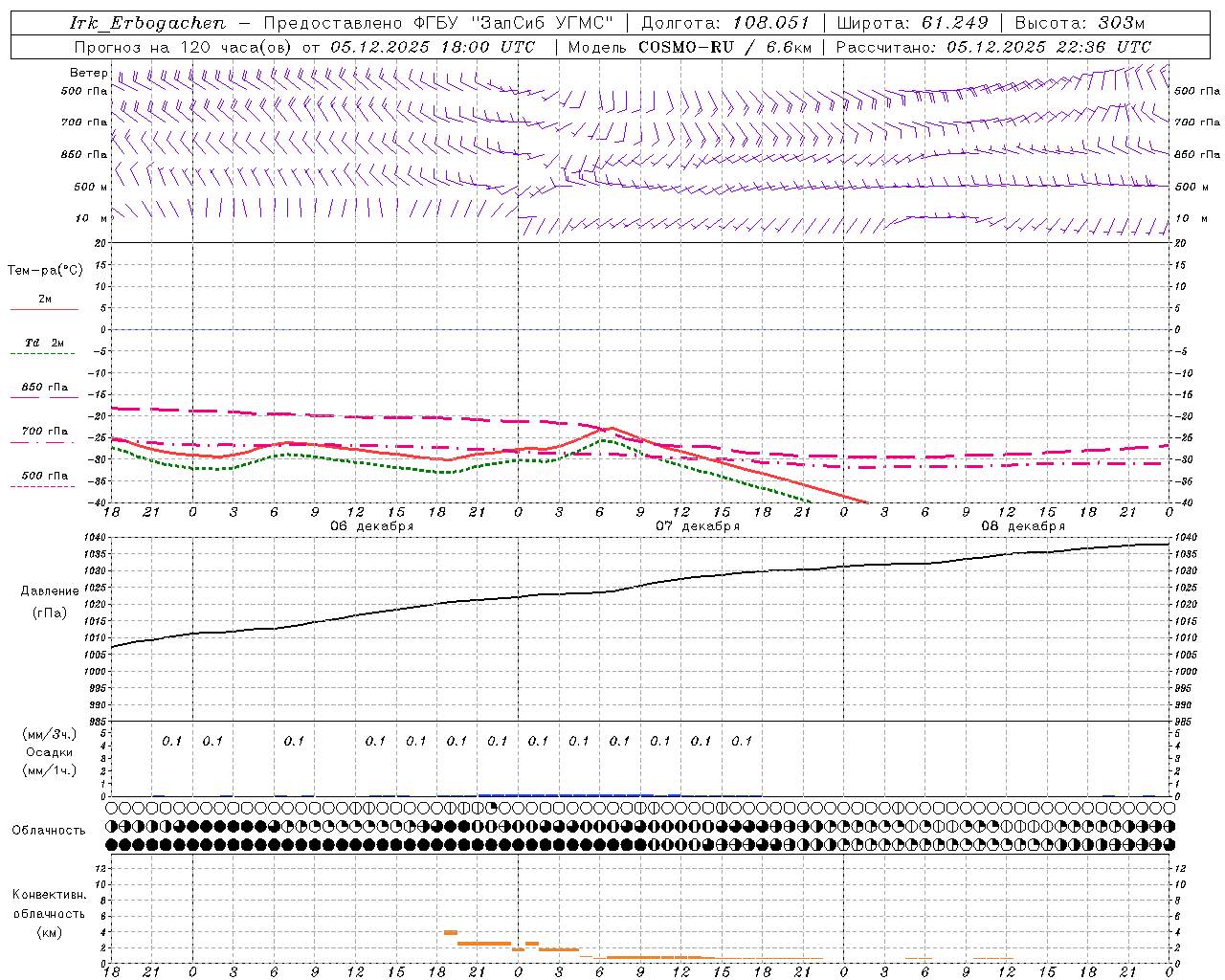The width and height of the screenshot is (1225, 980).
Task: Click the Рассчитано: 05.12.2025 22:36 UTC timestamp
Action: click(x=993, y=47)
